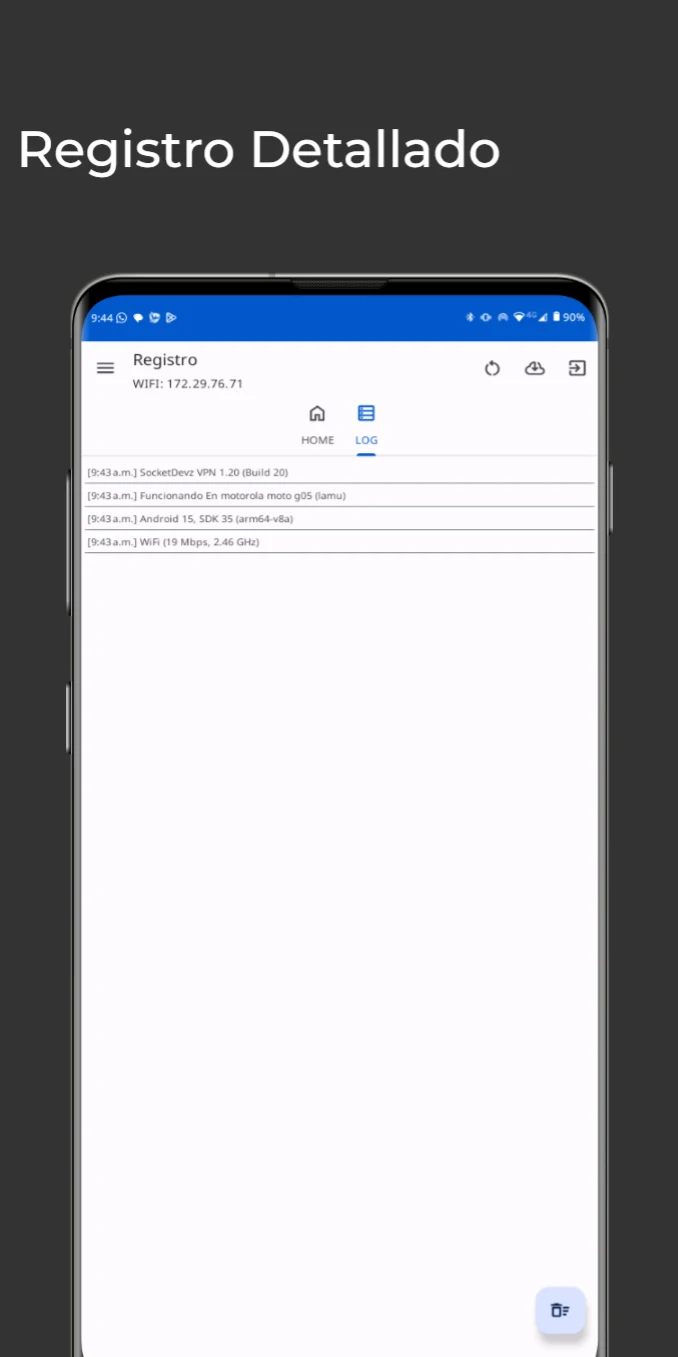The image size is (678, 1357).
Task: Tap the exit app icon
Action: coord(577,368)
